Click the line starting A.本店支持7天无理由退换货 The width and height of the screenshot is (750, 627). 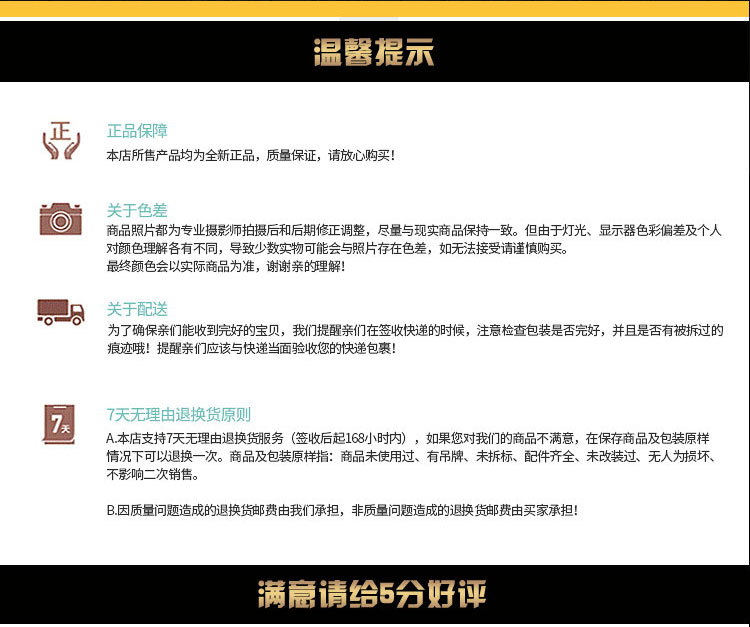click(408, 439)
